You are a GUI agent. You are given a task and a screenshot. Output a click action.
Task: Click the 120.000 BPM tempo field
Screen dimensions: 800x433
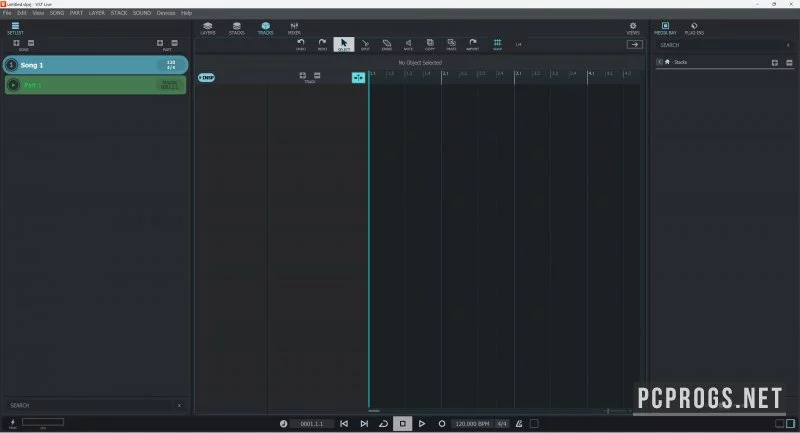(x=472, y=424)
